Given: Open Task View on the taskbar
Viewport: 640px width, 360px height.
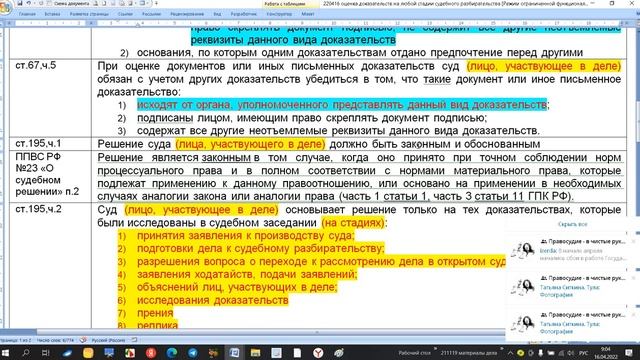Looking at the screenshot, I should 46,353.
